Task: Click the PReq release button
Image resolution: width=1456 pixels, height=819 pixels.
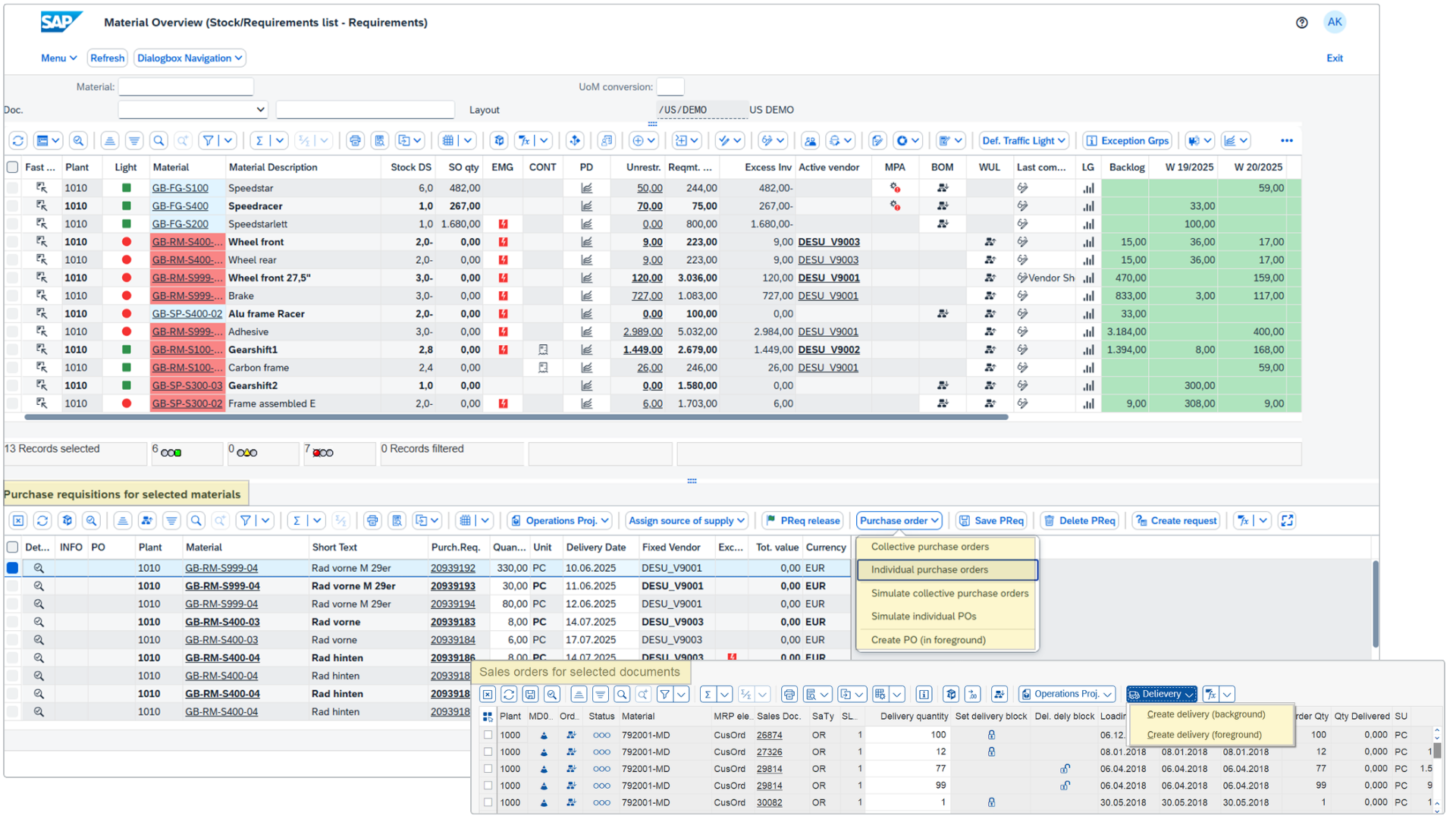Action: pos(802,520)
